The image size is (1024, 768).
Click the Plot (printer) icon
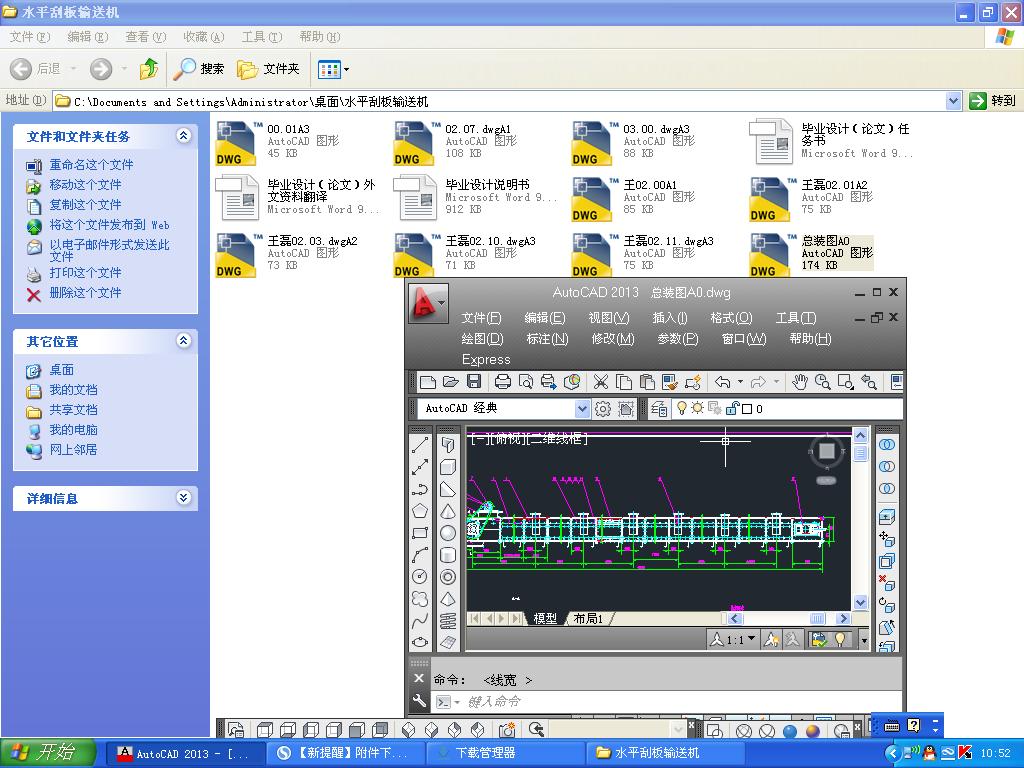503,382
